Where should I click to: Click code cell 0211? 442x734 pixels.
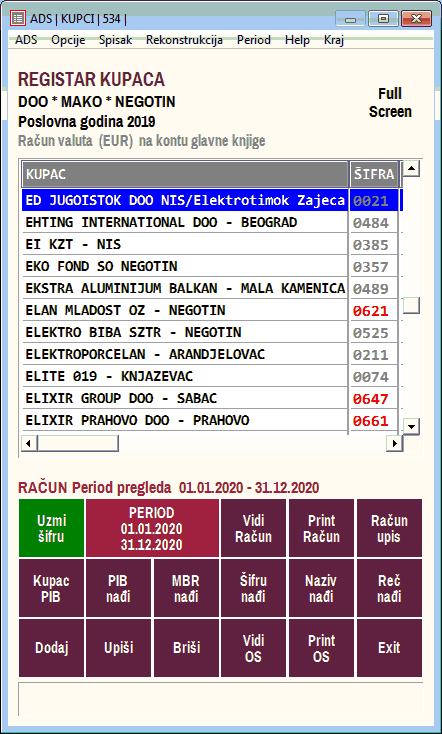coord(374,354)
